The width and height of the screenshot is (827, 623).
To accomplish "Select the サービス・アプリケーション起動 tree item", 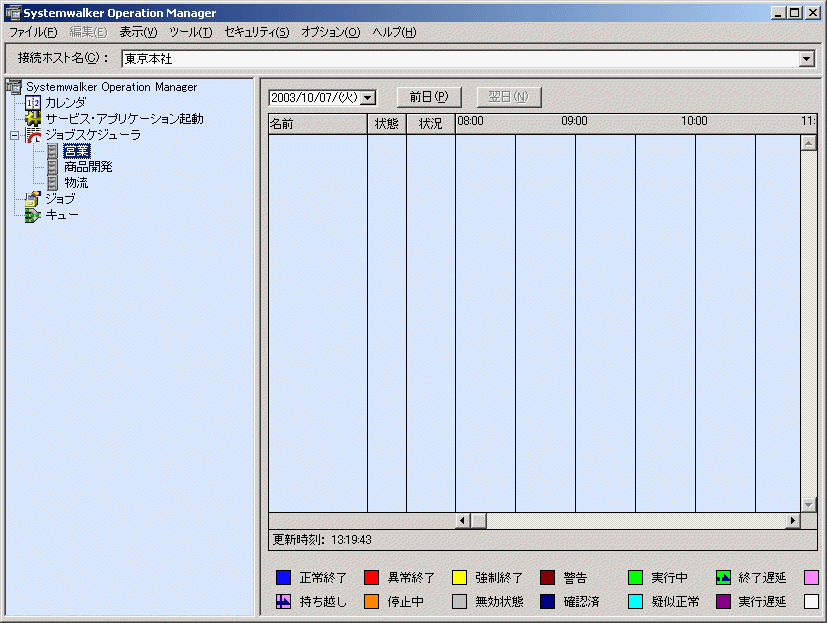I will (124, 119).
